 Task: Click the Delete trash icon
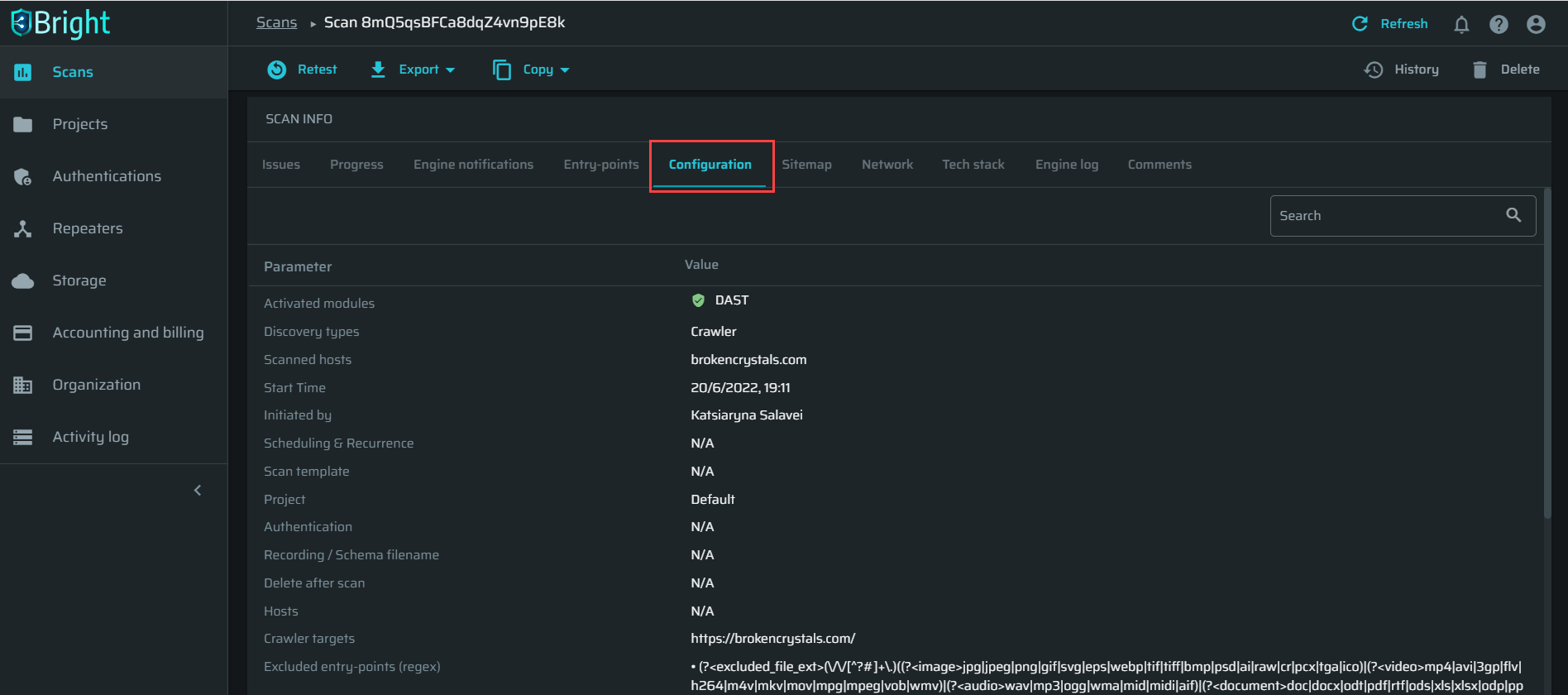point(1480,70)
